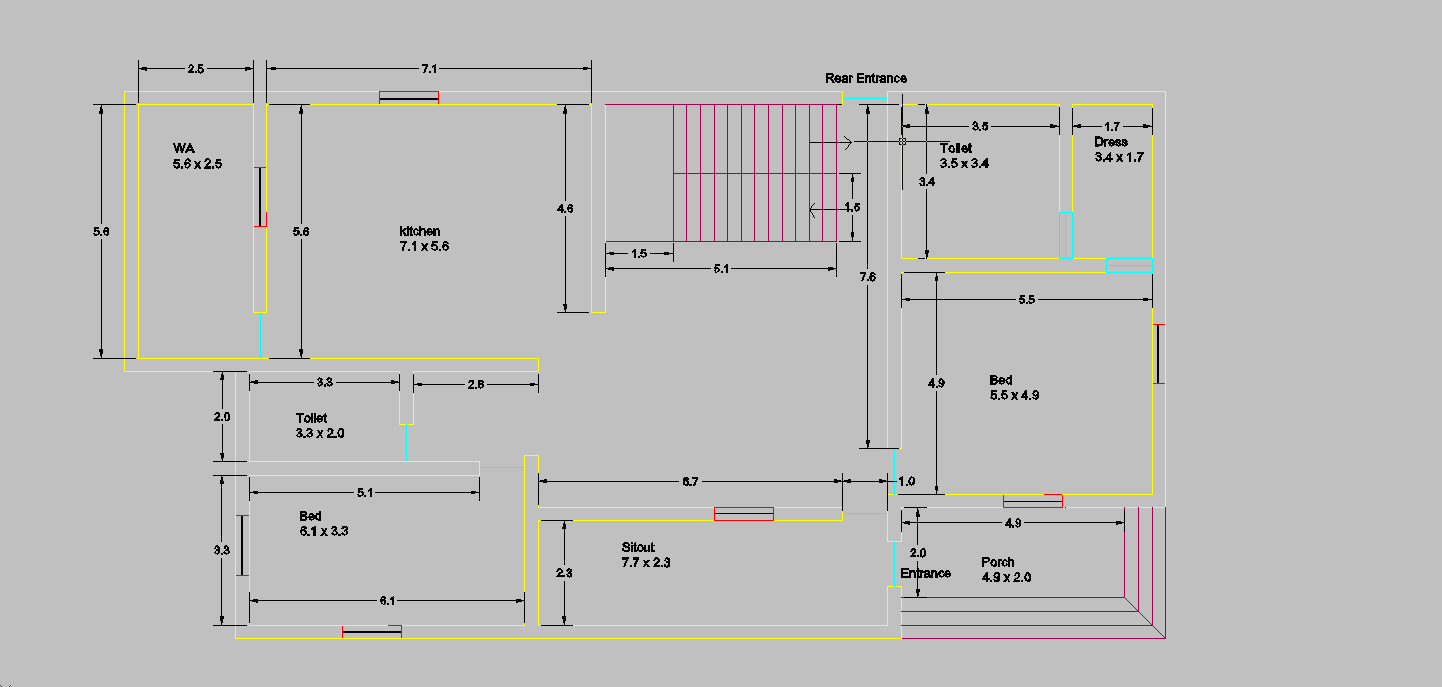Select the right-pointing arrow on the staircase

(x=845, y=143)
